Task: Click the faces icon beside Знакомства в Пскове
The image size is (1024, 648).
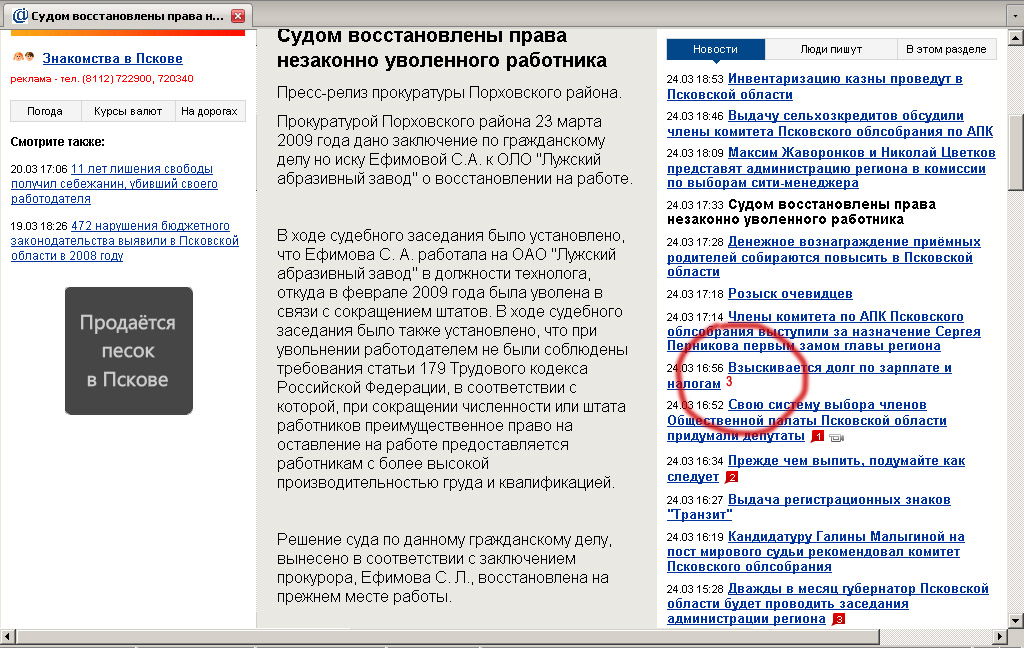Action: point(24,57)
